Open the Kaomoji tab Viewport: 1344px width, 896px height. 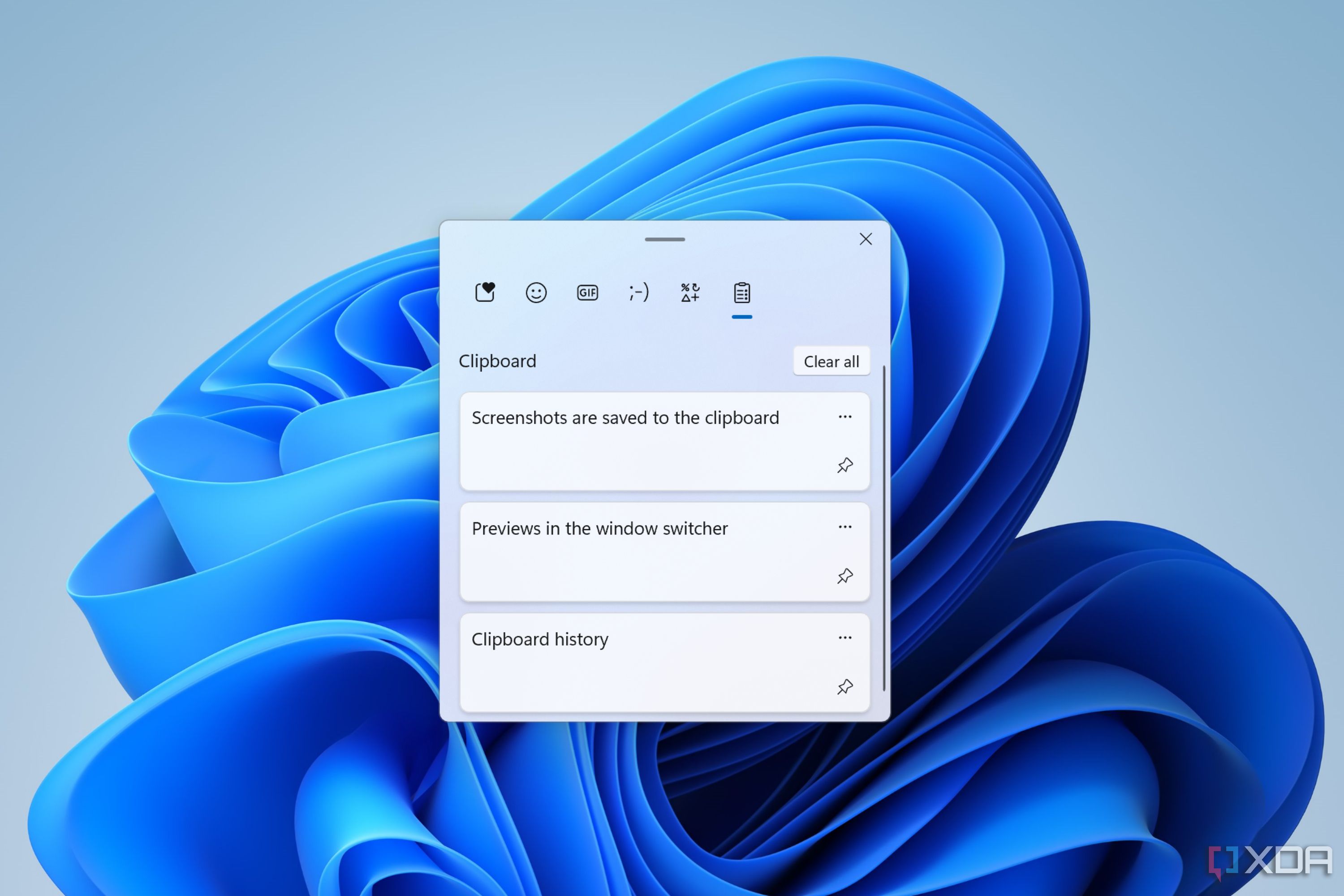click(637, 292)
